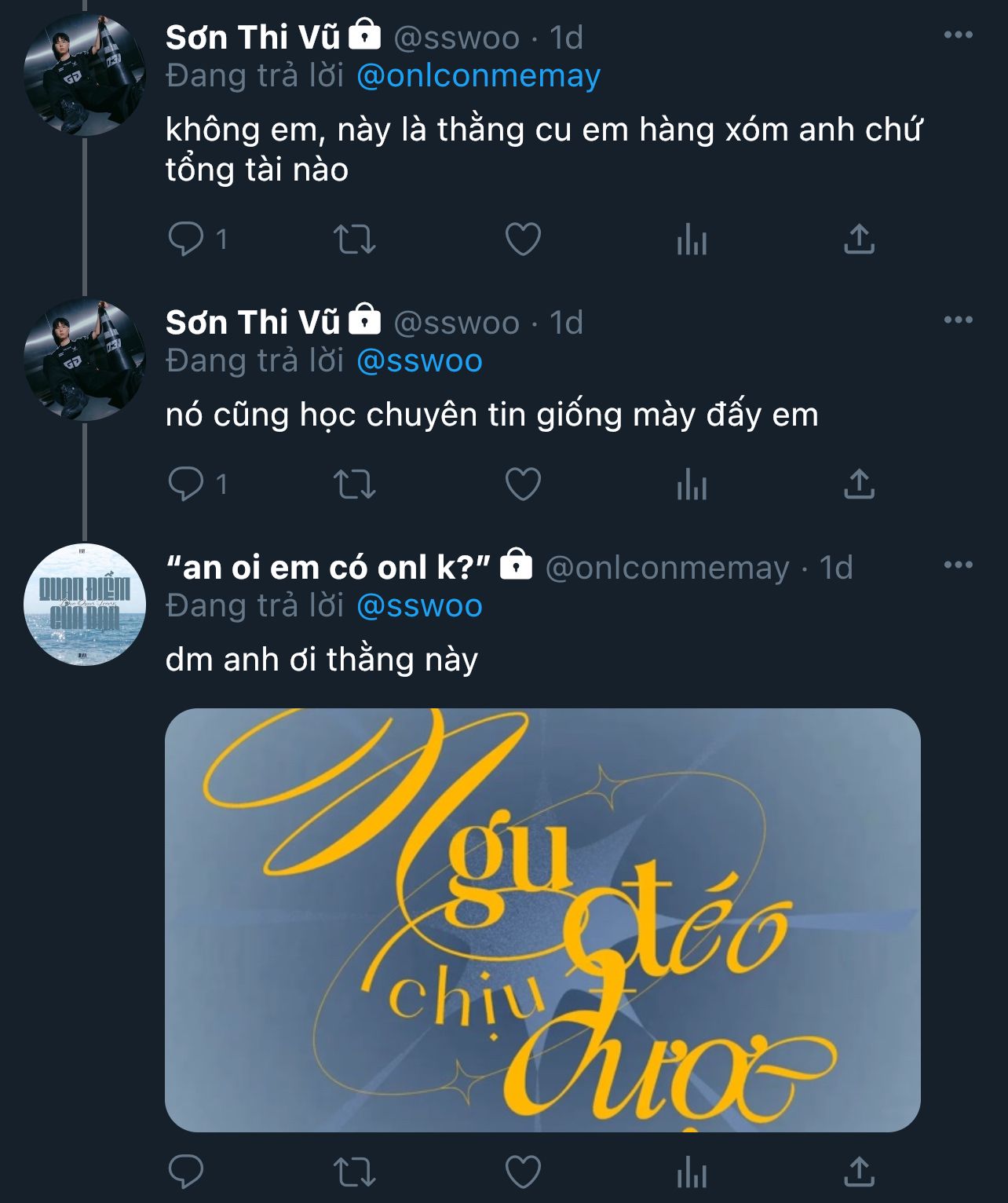Reply to the "dm anh ơi" tweet
Image resolution: width=1008 pixels, height=1203 pixels.
pyautogui.click(x=186, y=1172)
